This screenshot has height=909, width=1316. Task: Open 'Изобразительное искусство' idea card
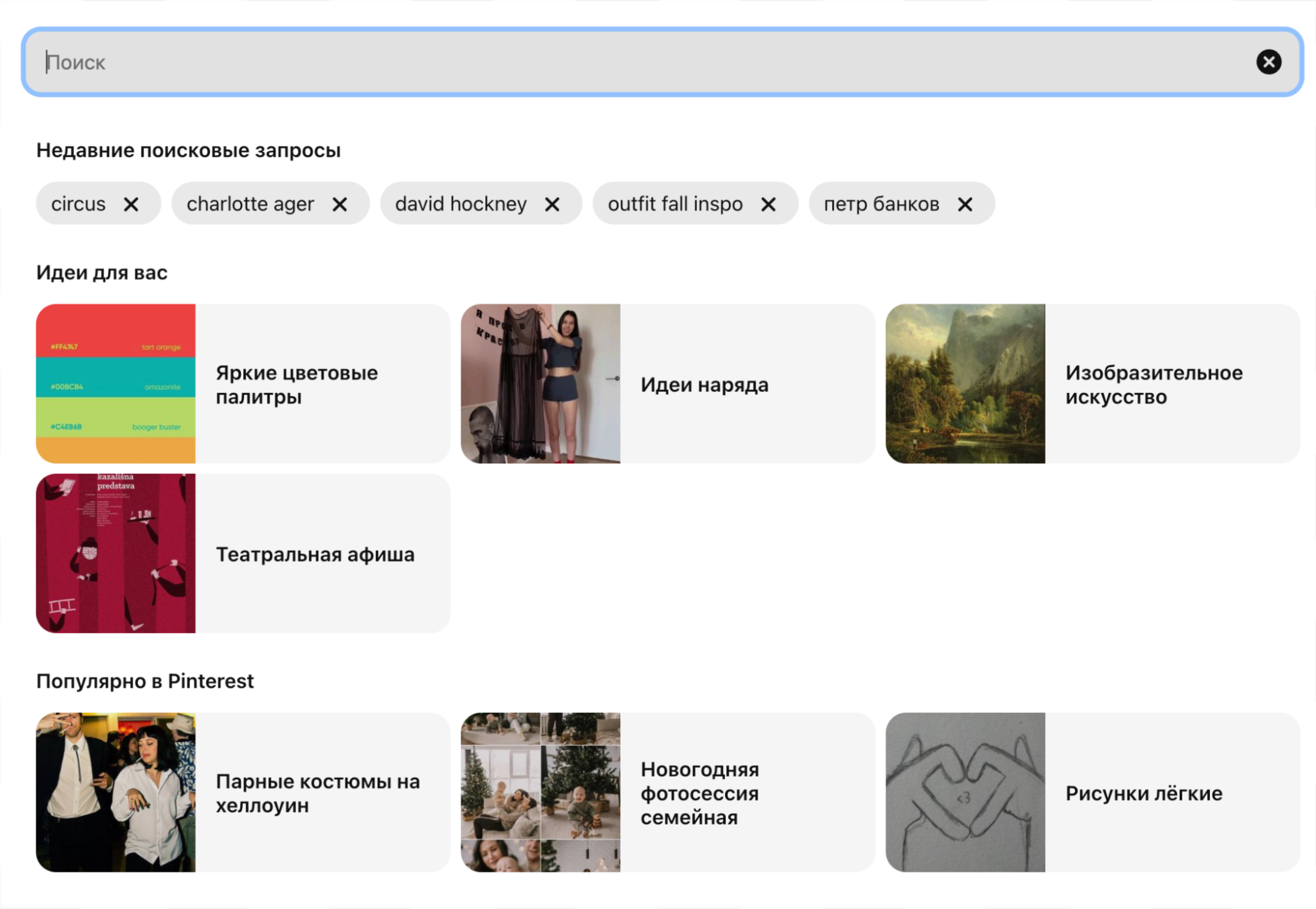1093,384
